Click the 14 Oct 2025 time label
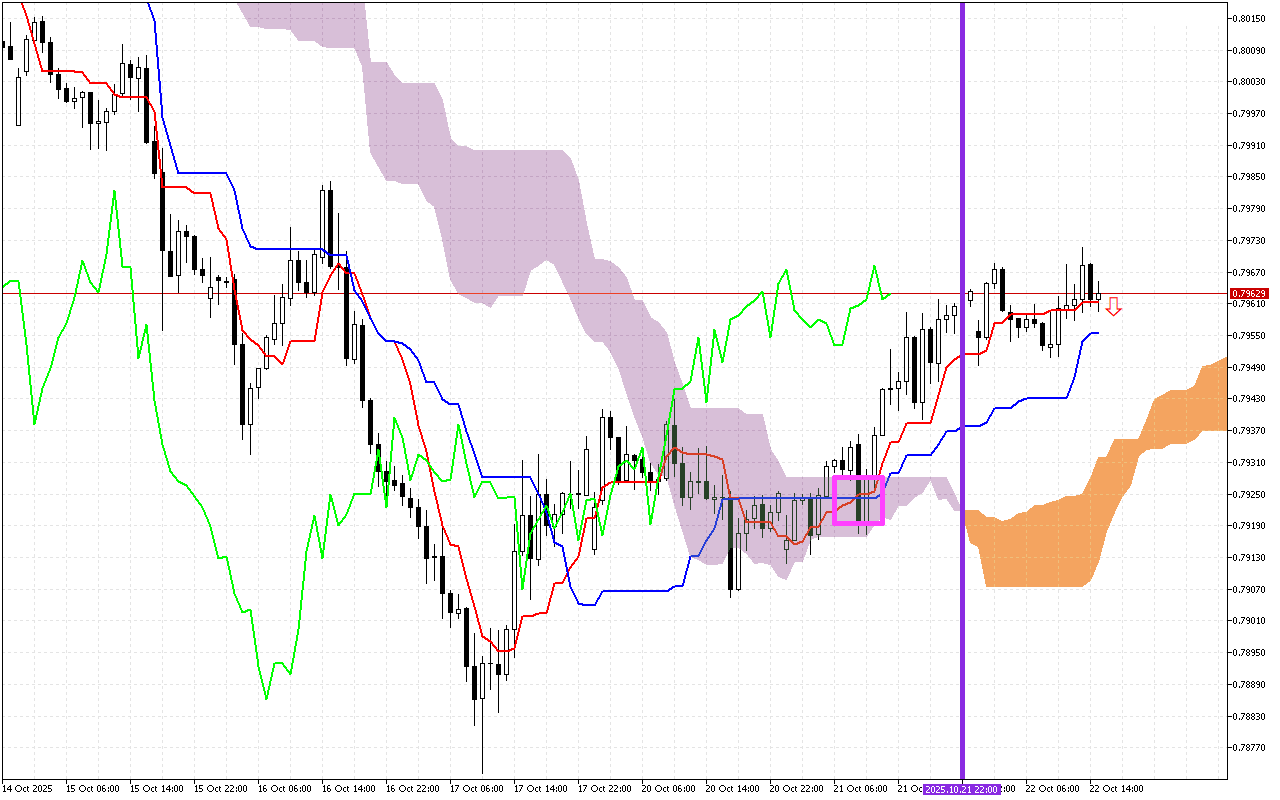The image size is (1280, 800). point(27,789)
